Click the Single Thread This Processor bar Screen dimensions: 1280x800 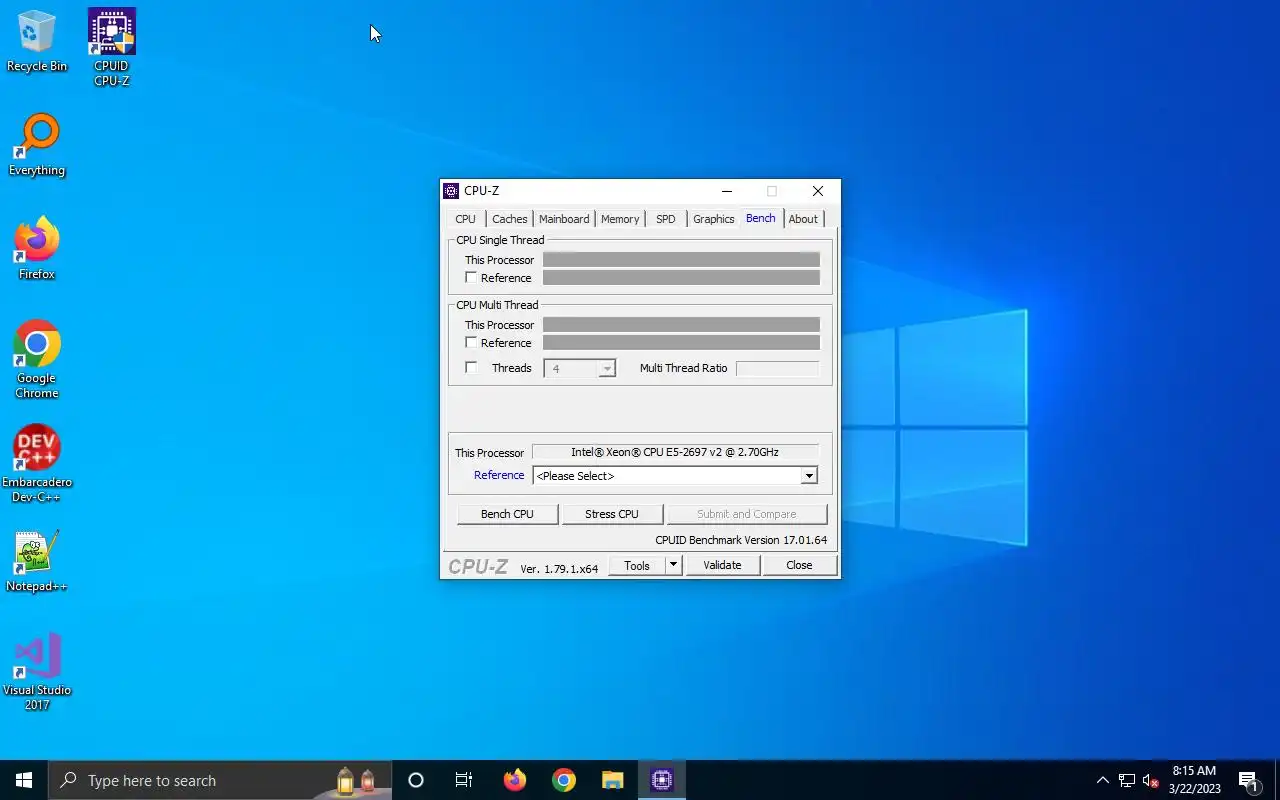pos(681,259)
